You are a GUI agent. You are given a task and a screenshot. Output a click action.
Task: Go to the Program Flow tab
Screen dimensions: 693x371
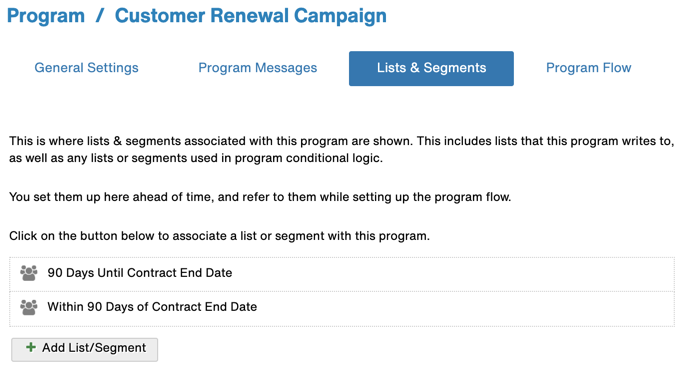coord(589,68)
